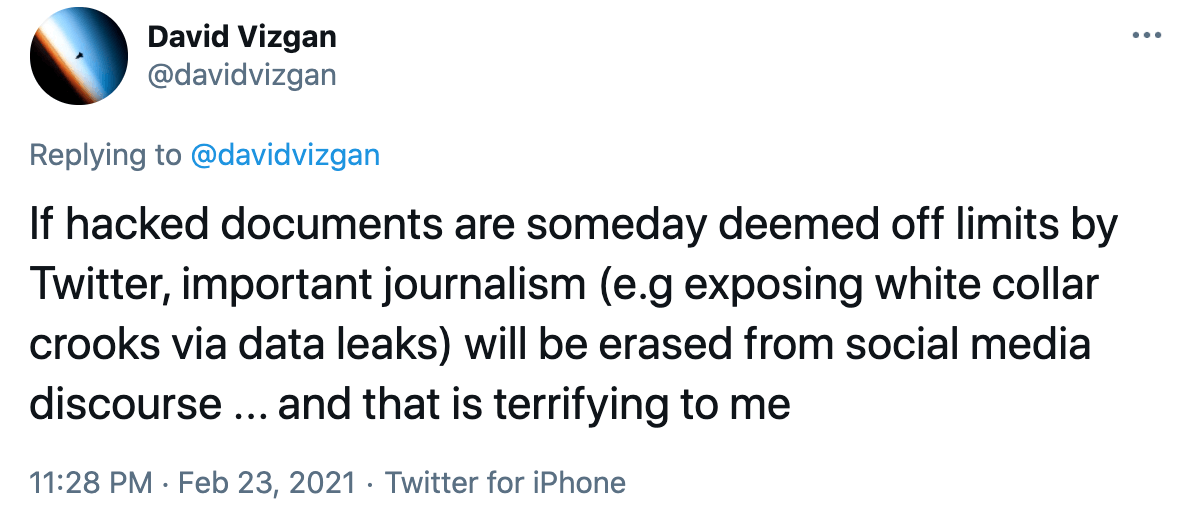Click the word "discourse" in the tweet
The width and height of the screenshot is (1194, 530).
point(126,403)
